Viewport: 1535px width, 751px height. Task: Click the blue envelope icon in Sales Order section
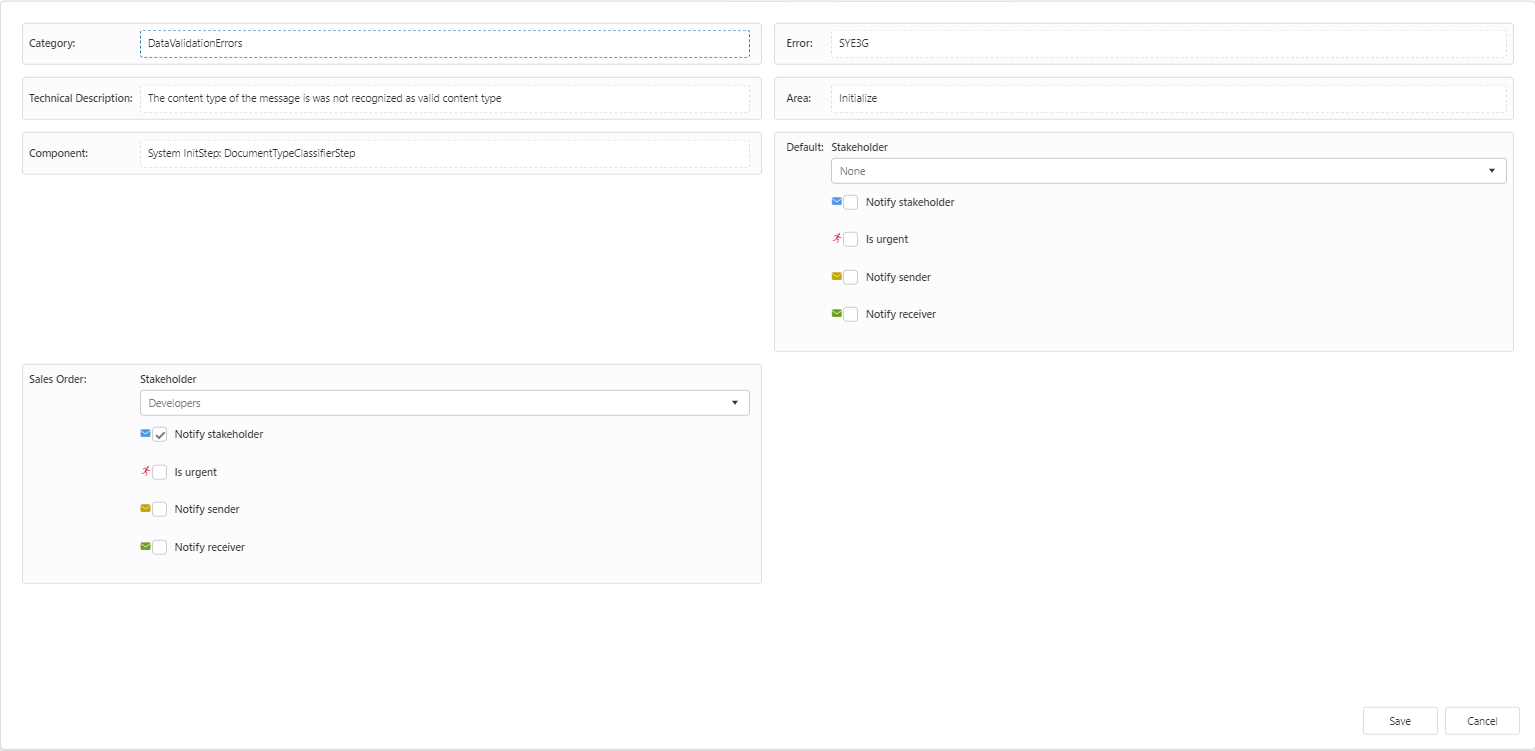point(145,434)
